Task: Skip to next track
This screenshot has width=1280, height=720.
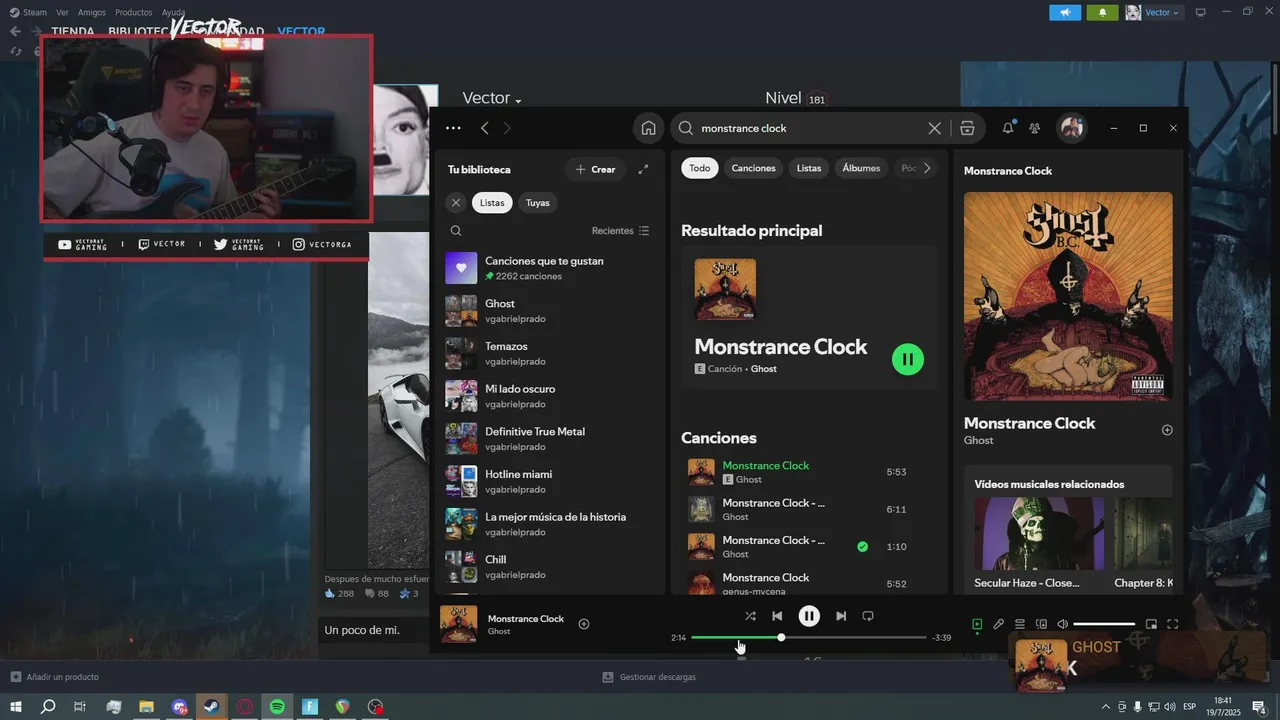Action: point(841,616)
